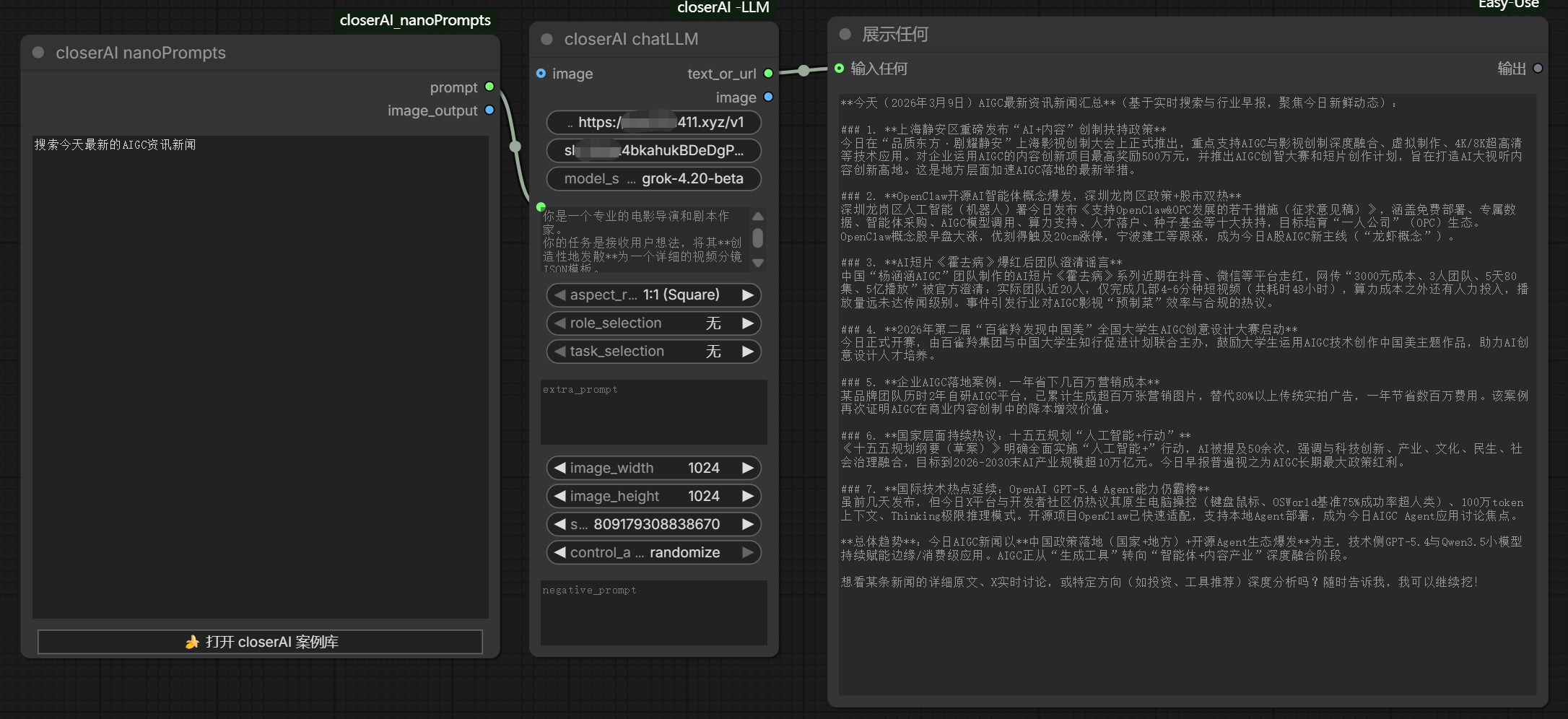The image size is (1568, 719).
Task: Click the image input port on chatLLM
Action: coord(541,73)
